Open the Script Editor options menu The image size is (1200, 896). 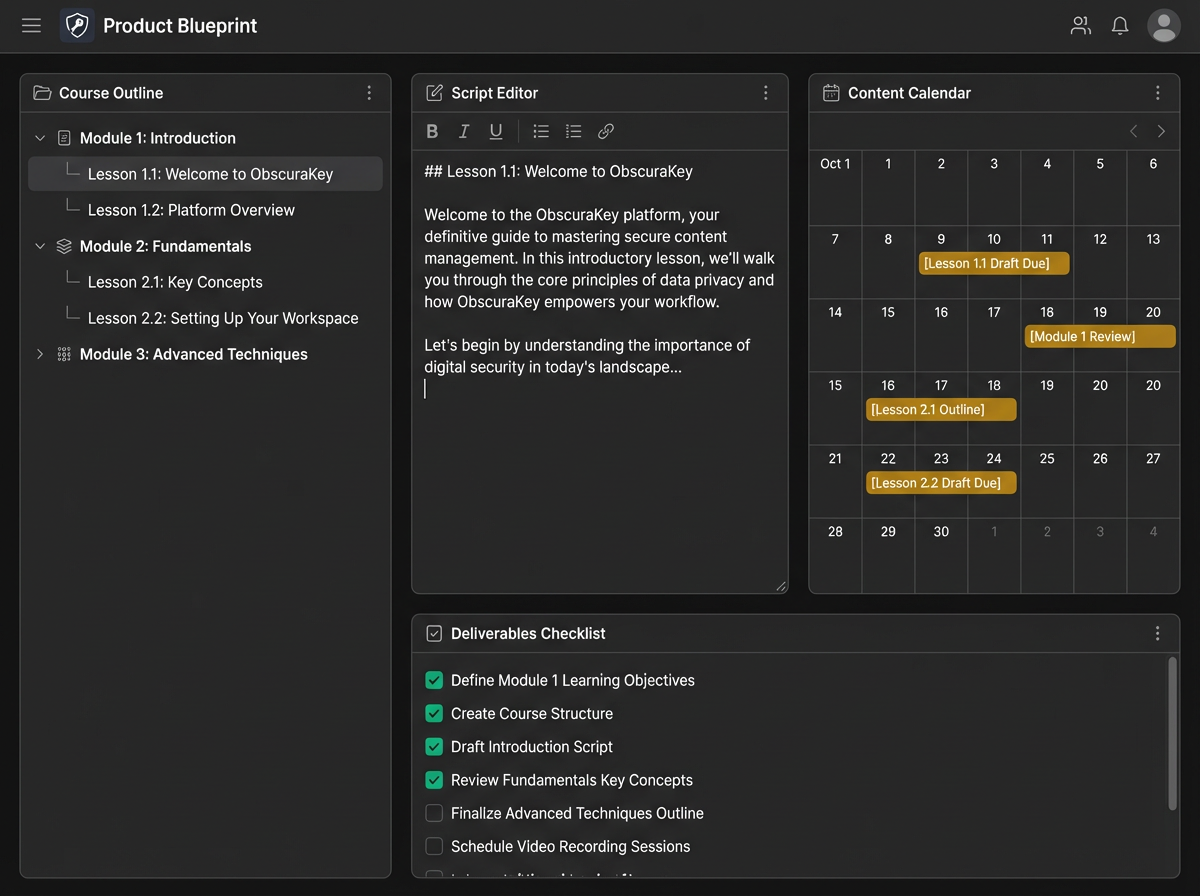[x=766, y=92]
